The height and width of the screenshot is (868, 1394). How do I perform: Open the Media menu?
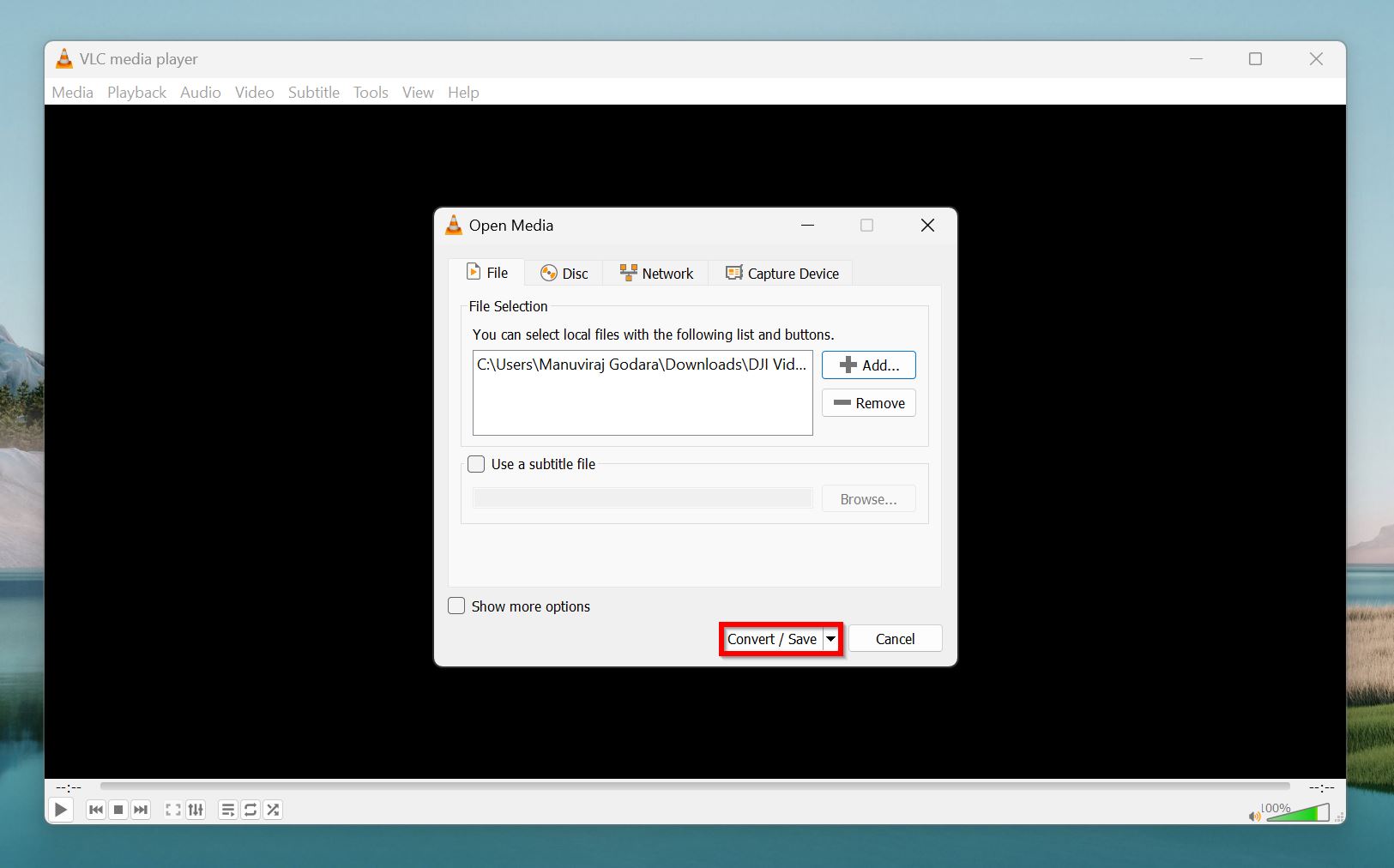click(x=72, y=92)
